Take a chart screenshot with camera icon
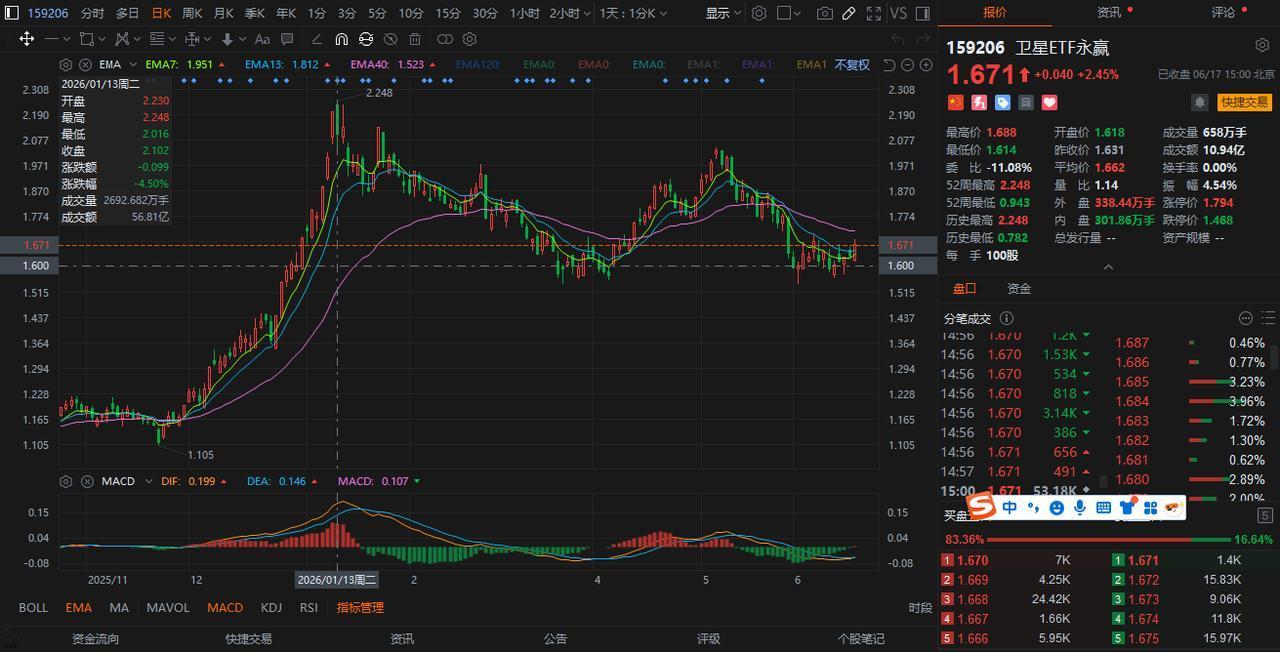The height and width of the screenshot is (652, 1280). [x=824, y=13]
